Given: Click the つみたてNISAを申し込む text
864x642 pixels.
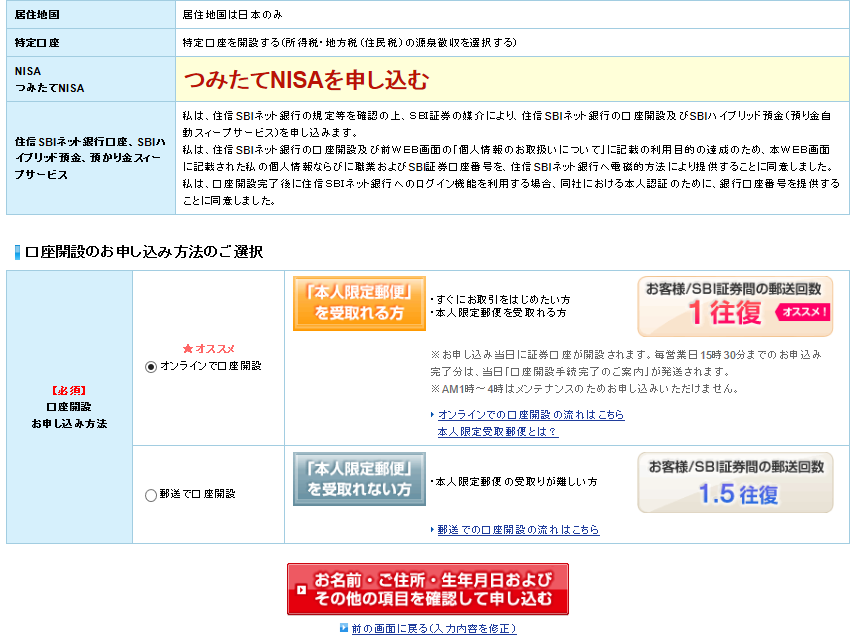Looking at the screenshot, I should (306, 80).
